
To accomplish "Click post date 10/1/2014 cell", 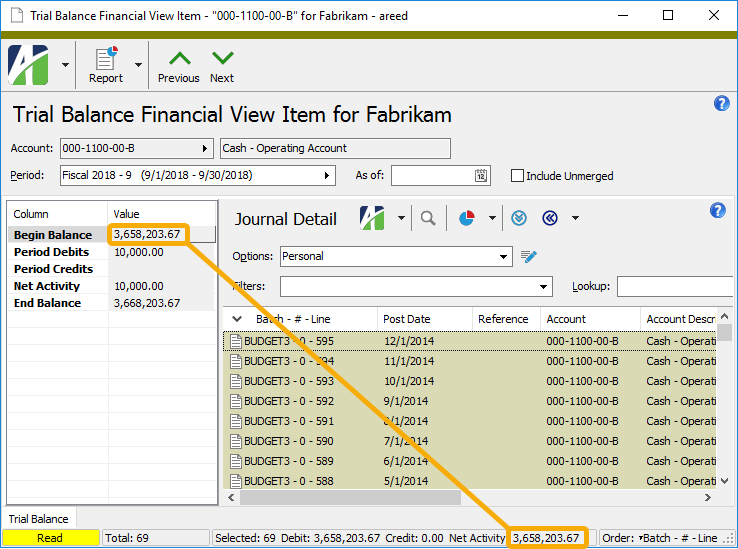I will pos(409,381).
